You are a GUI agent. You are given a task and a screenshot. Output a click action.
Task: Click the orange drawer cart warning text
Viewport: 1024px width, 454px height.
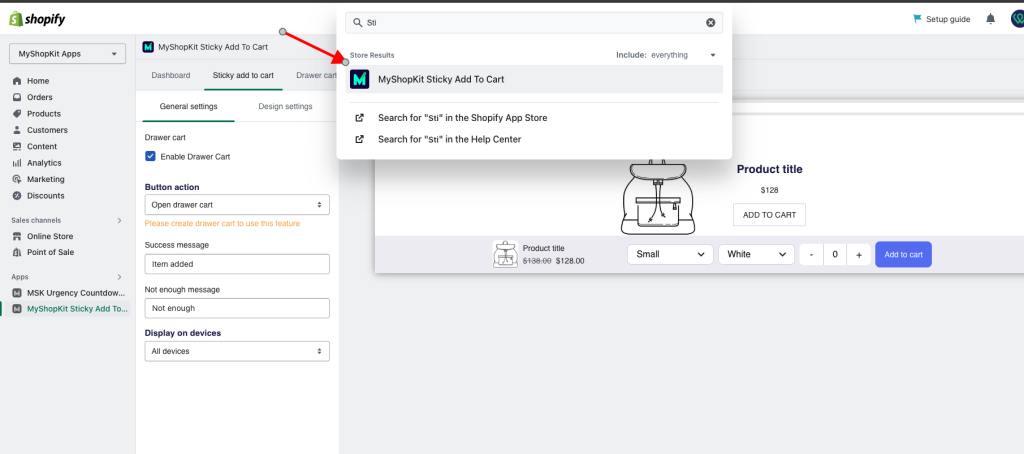[x=223, y=223]
